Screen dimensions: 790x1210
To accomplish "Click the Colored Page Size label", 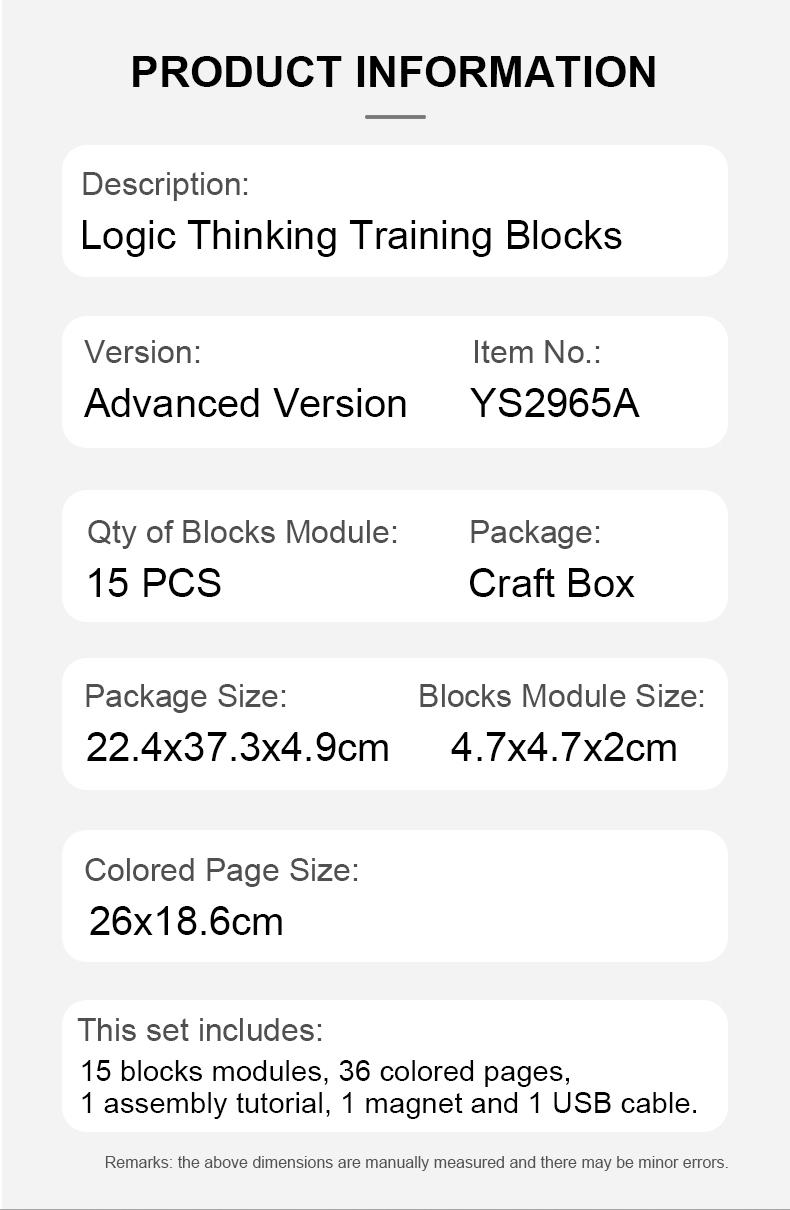I will 221,870.
